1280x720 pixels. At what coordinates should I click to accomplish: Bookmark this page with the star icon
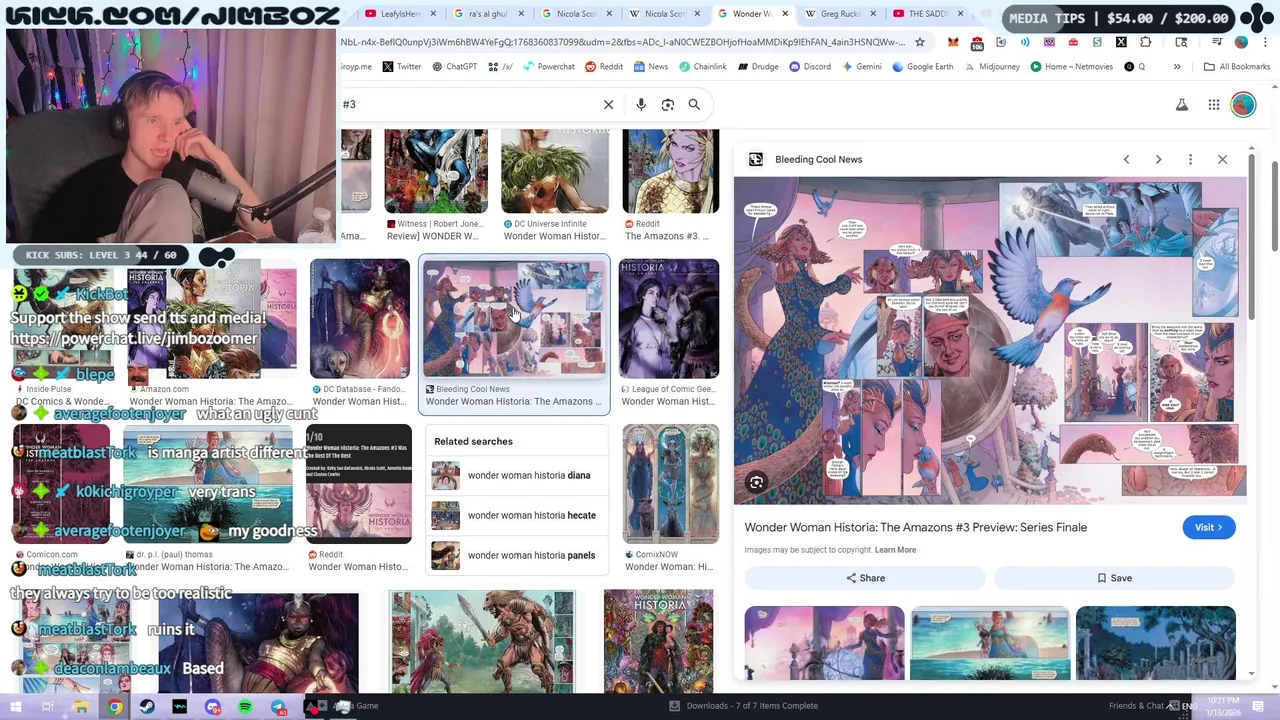point(920,42)
